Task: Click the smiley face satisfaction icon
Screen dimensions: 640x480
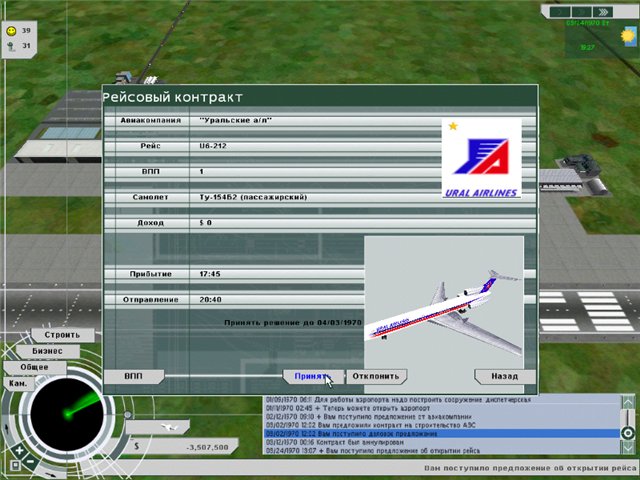Action: pyautogui.click(x=11, y=31)
